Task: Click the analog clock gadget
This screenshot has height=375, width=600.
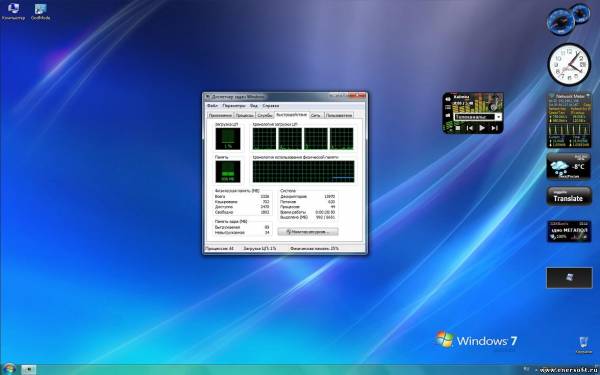Action: 569,64
